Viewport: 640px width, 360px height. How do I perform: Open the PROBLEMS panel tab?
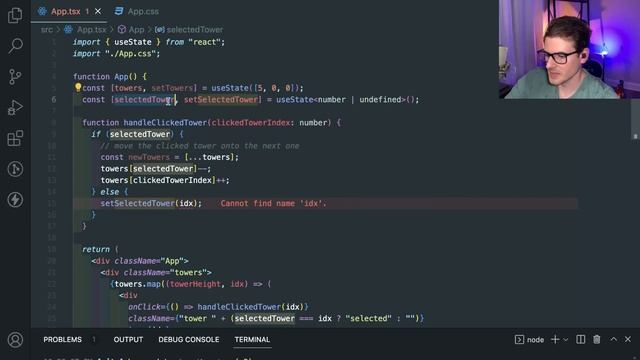(62, 340)
